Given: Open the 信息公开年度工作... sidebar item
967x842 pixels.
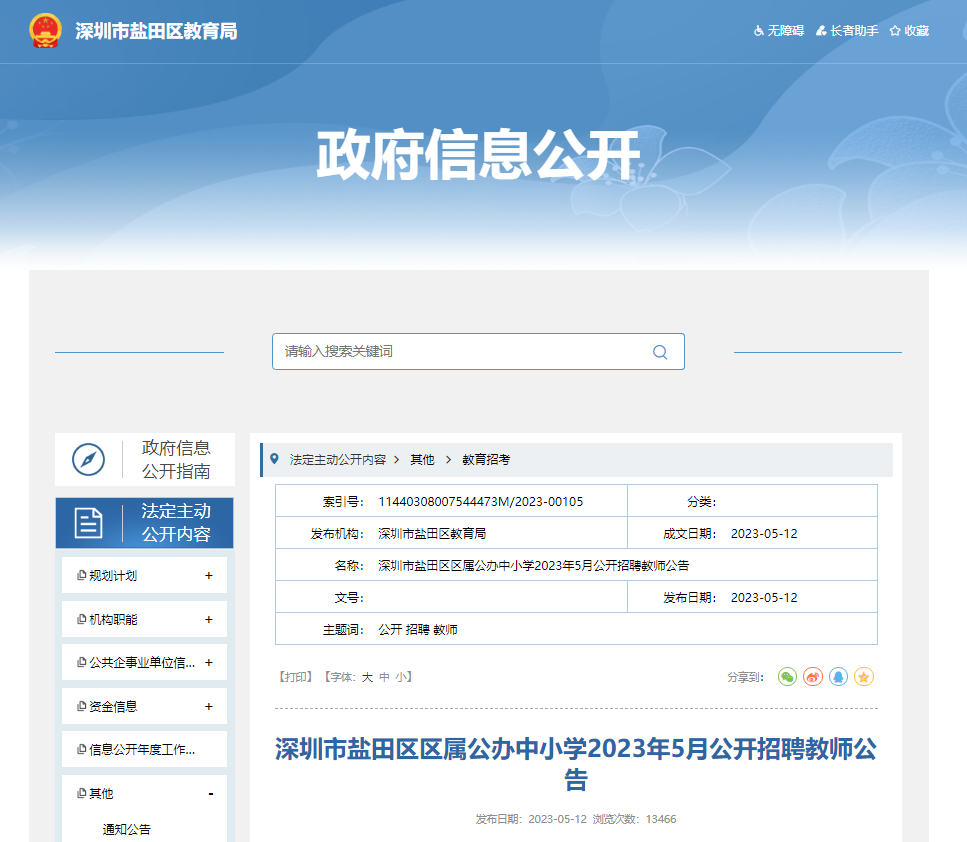Looking at the screenshot, I should tap(142, 749).
